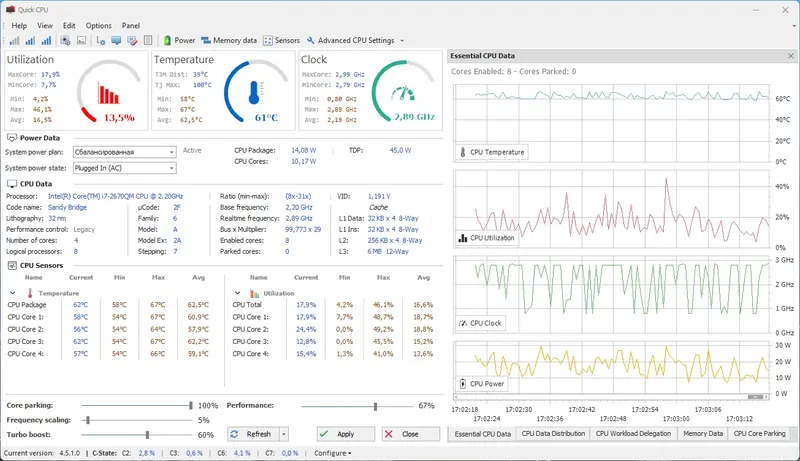Click the full signal-bars icon in toolbar
Image resolution: width=800 pixels, height=461 pixels.
point(46,40)
